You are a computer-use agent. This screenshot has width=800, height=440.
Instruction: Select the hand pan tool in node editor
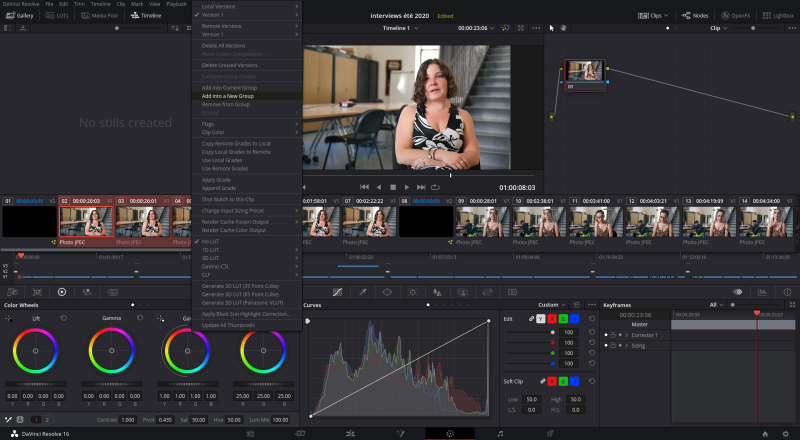click(564, 28)
